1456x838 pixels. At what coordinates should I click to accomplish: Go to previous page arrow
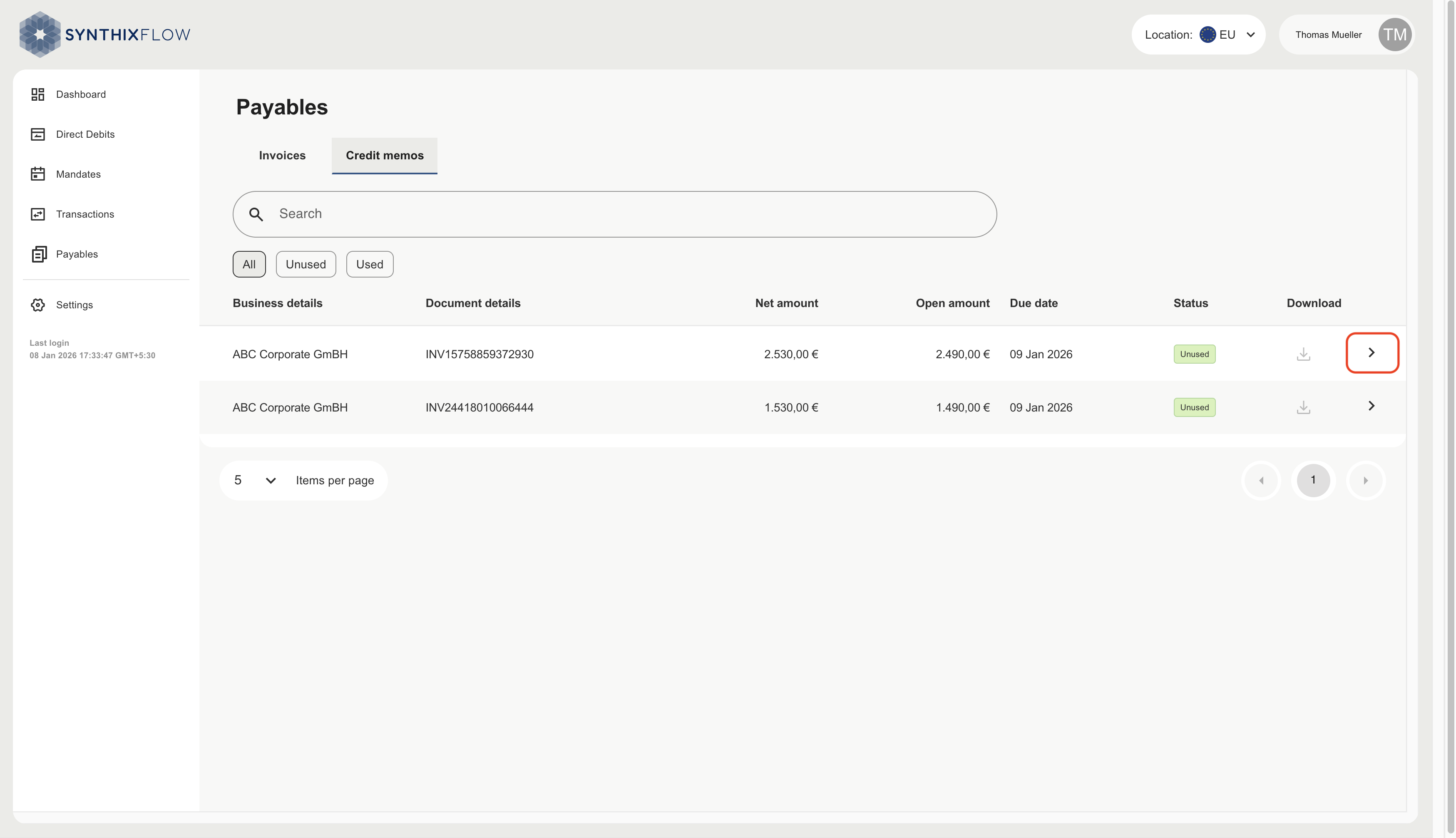click(x=1261, y=480)
